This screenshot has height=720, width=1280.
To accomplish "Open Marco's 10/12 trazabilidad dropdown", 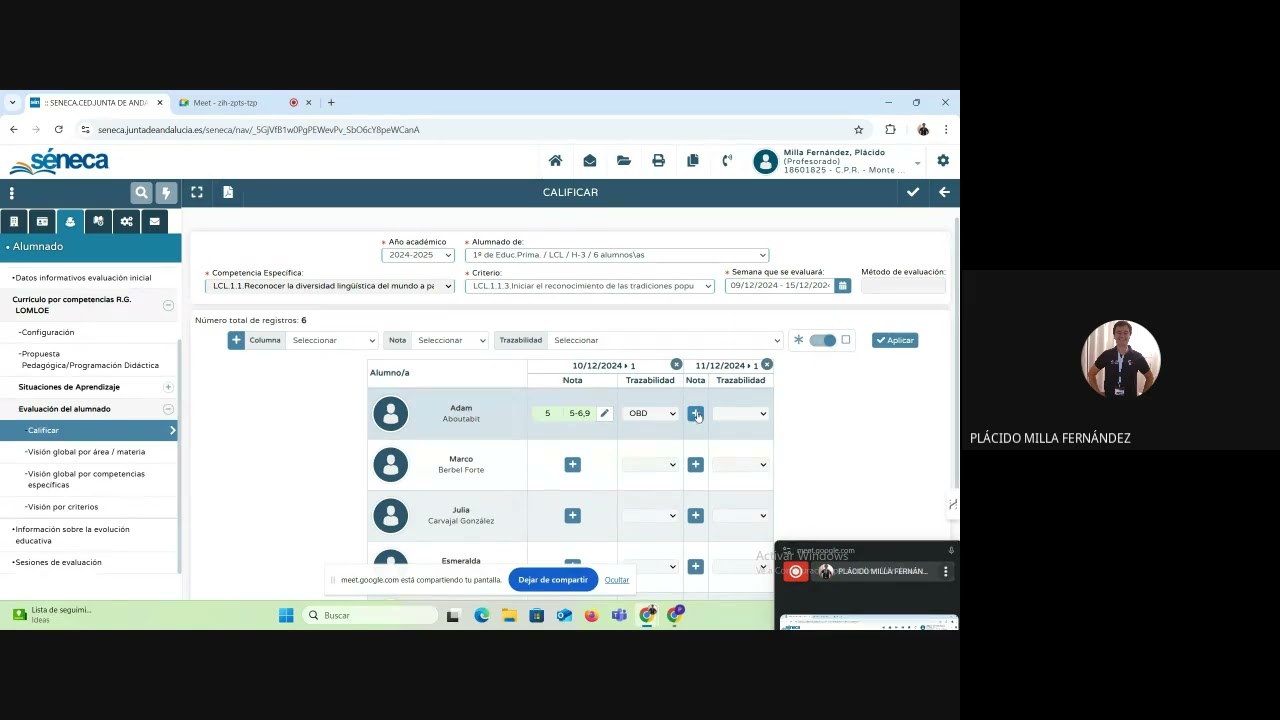I will (x=650, y=464).
